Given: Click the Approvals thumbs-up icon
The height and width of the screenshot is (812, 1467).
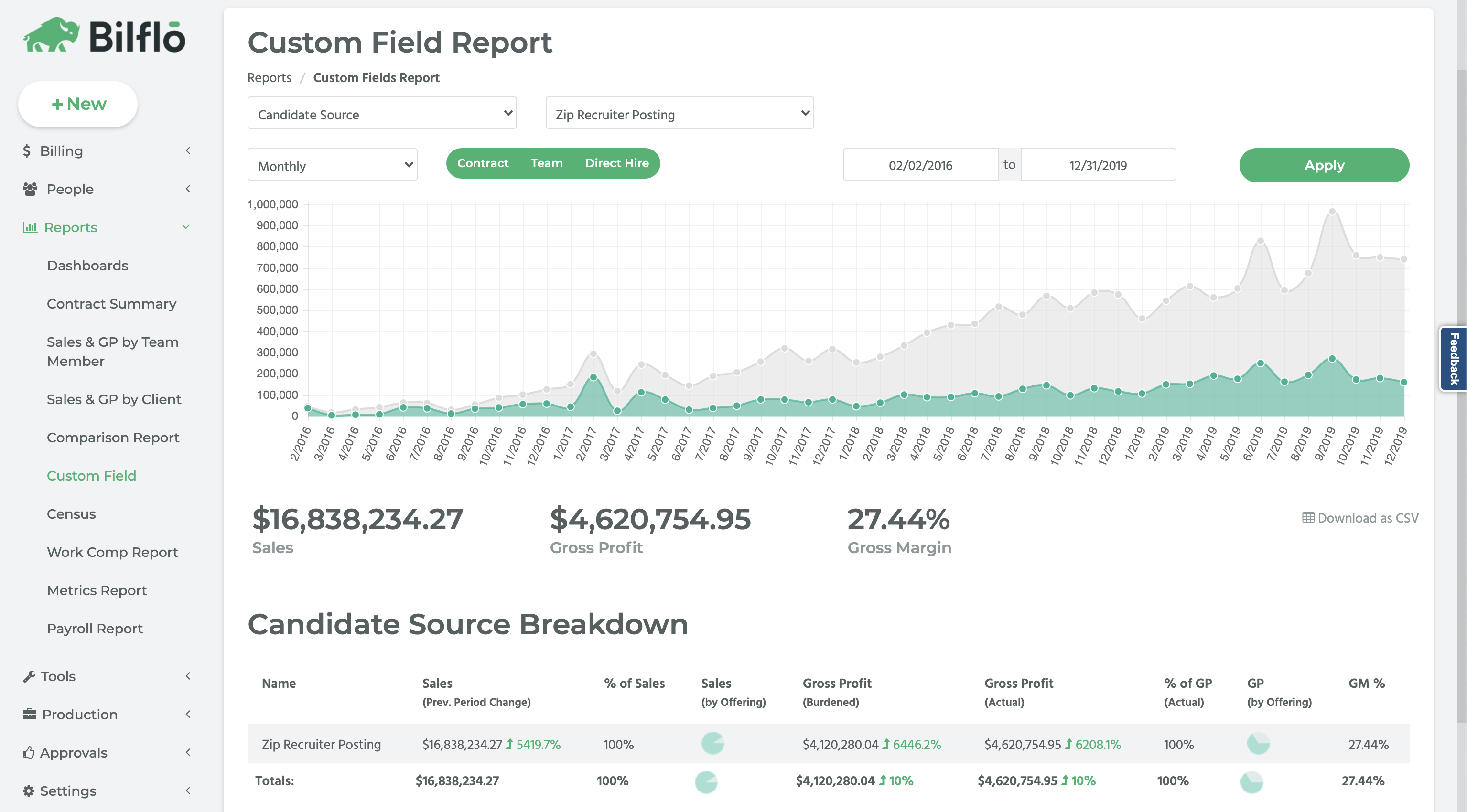Looking at the screenshot, I should (x=29, y=752).
